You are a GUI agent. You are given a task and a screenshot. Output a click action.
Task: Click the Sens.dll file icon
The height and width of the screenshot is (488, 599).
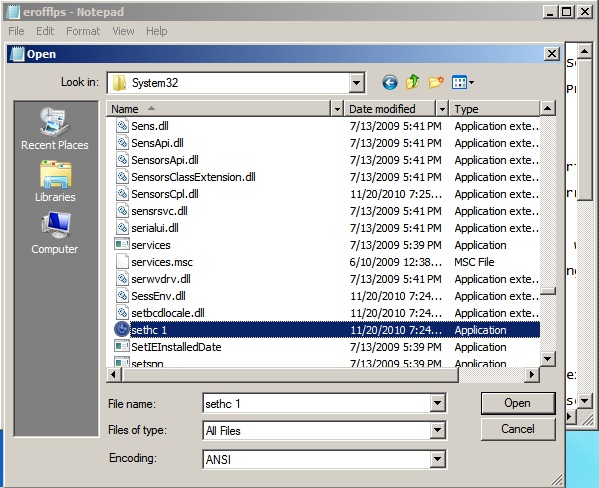(x=122, y=126)
